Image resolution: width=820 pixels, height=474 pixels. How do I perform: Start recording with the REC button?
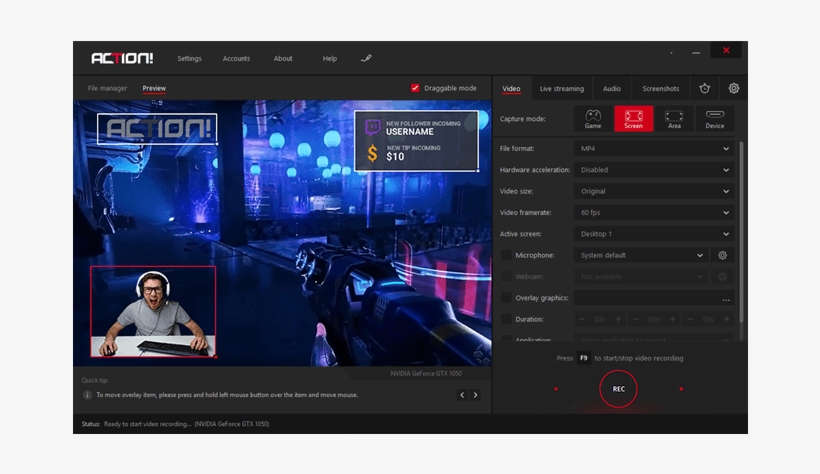click(x=618, y=389)
